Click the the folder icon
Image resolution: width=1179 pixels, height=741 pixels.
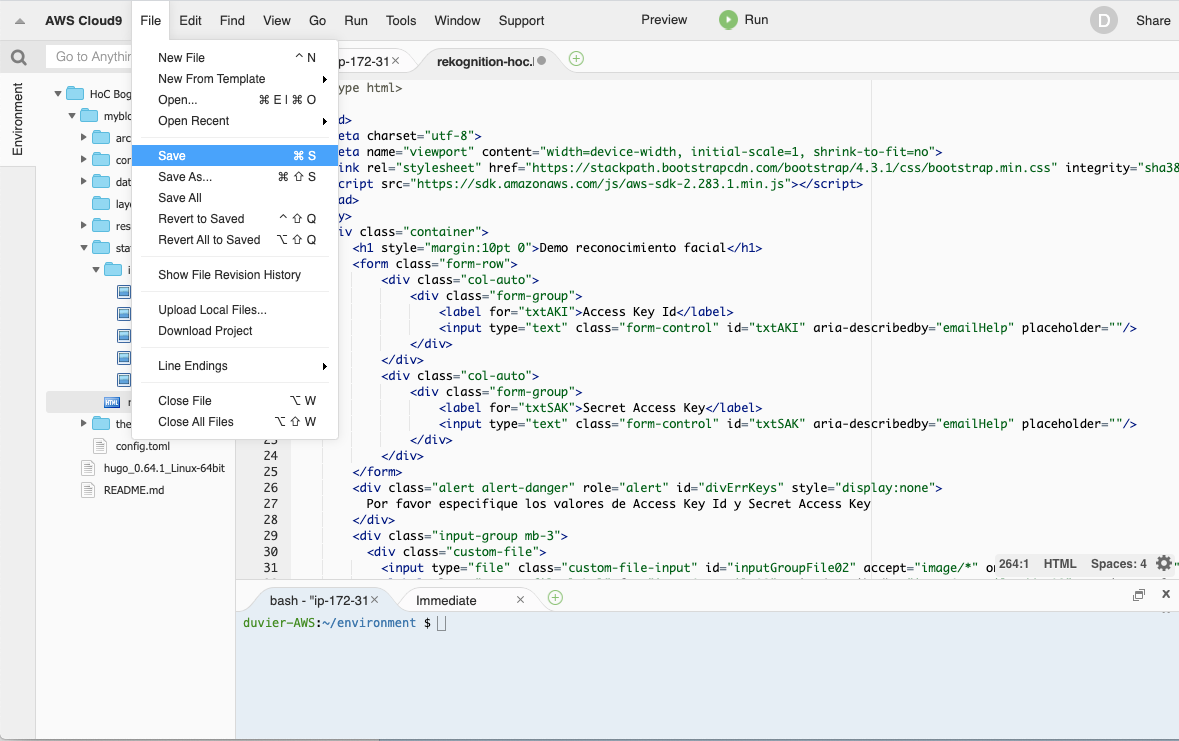pos(102,424)
